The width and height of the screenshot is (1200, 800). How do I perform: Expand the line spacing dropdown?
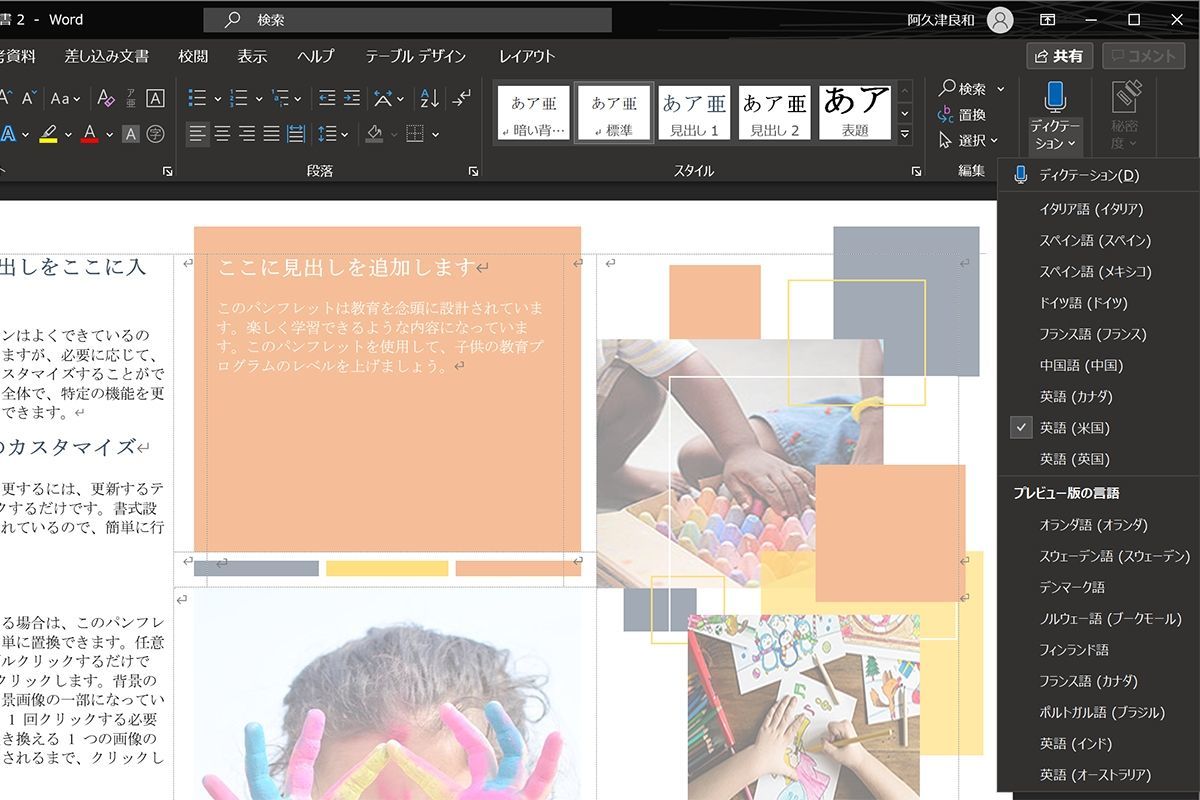[344, 134]
